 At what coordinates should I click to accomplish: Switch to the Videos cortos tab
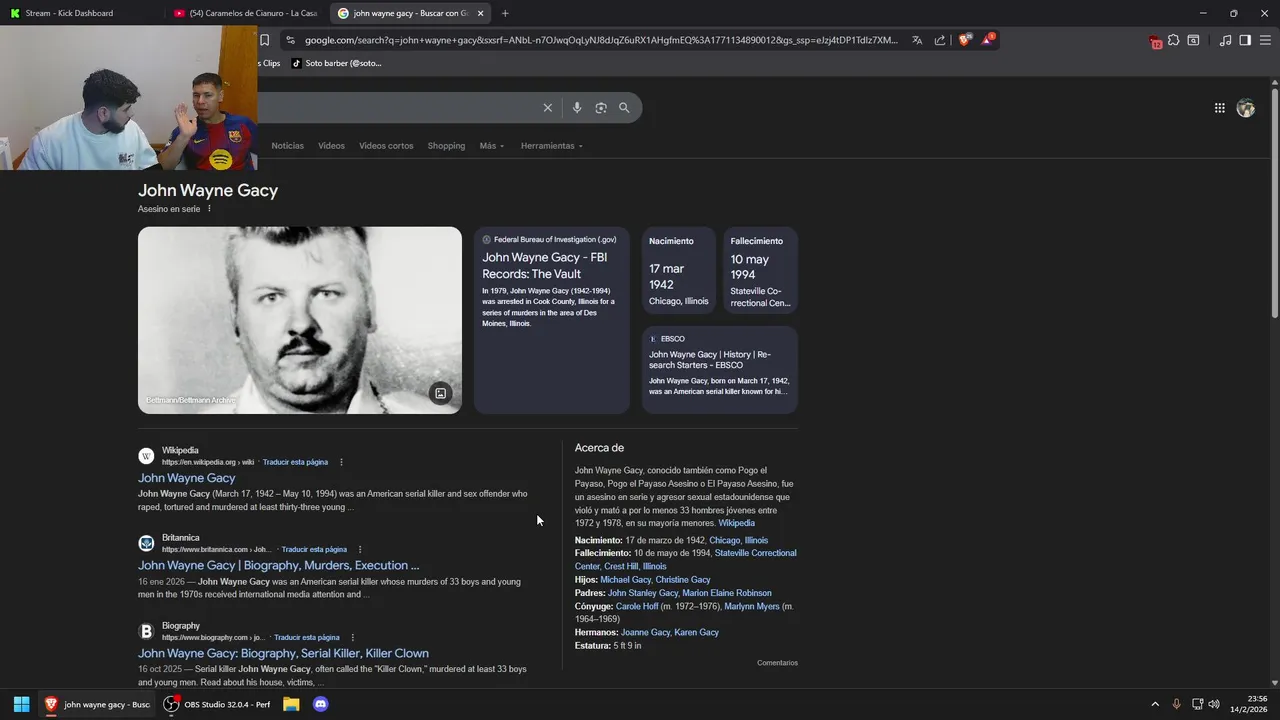[386, 146]
